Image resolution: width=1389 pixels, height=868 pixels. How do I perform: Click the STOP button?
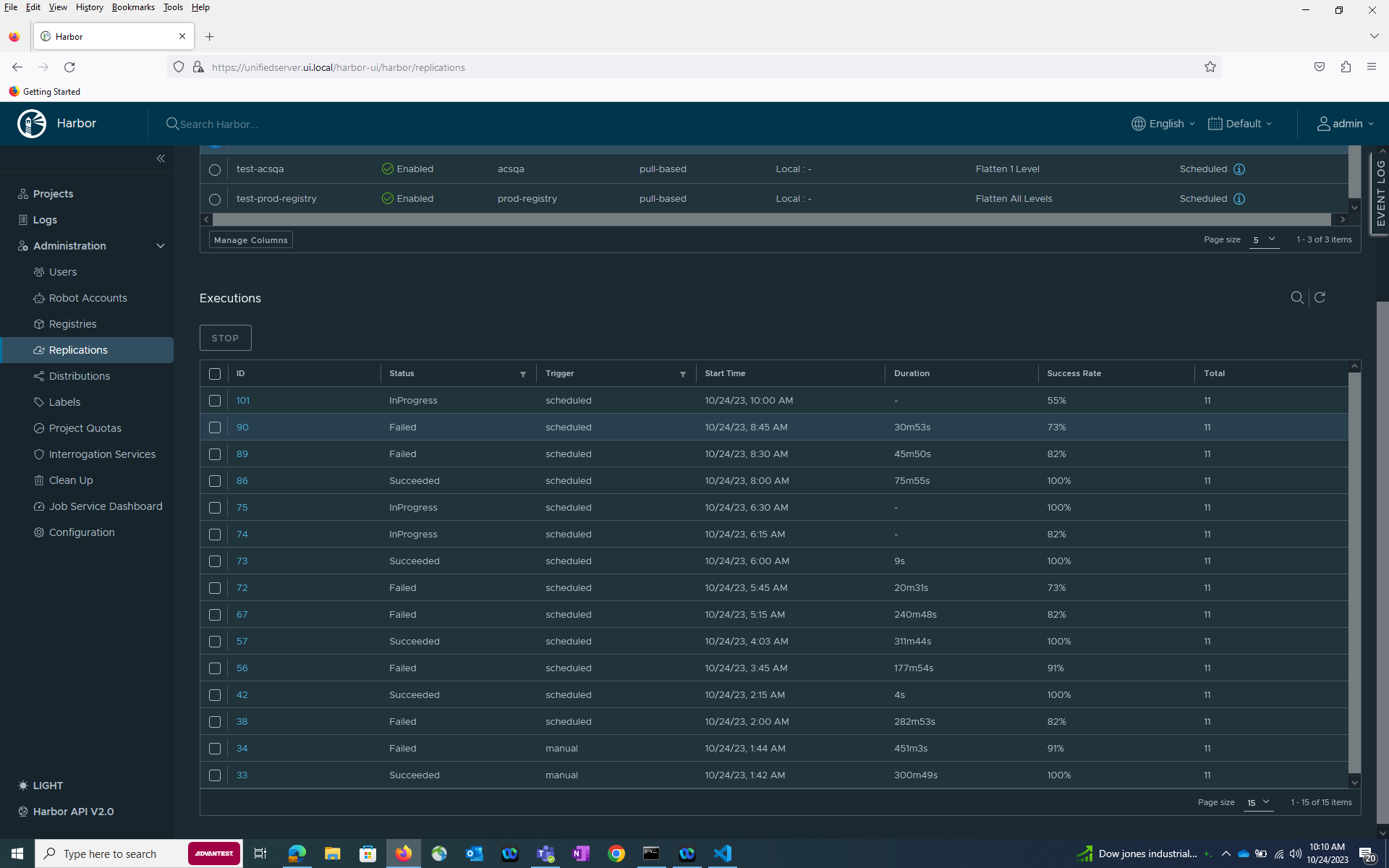(225, 337)
